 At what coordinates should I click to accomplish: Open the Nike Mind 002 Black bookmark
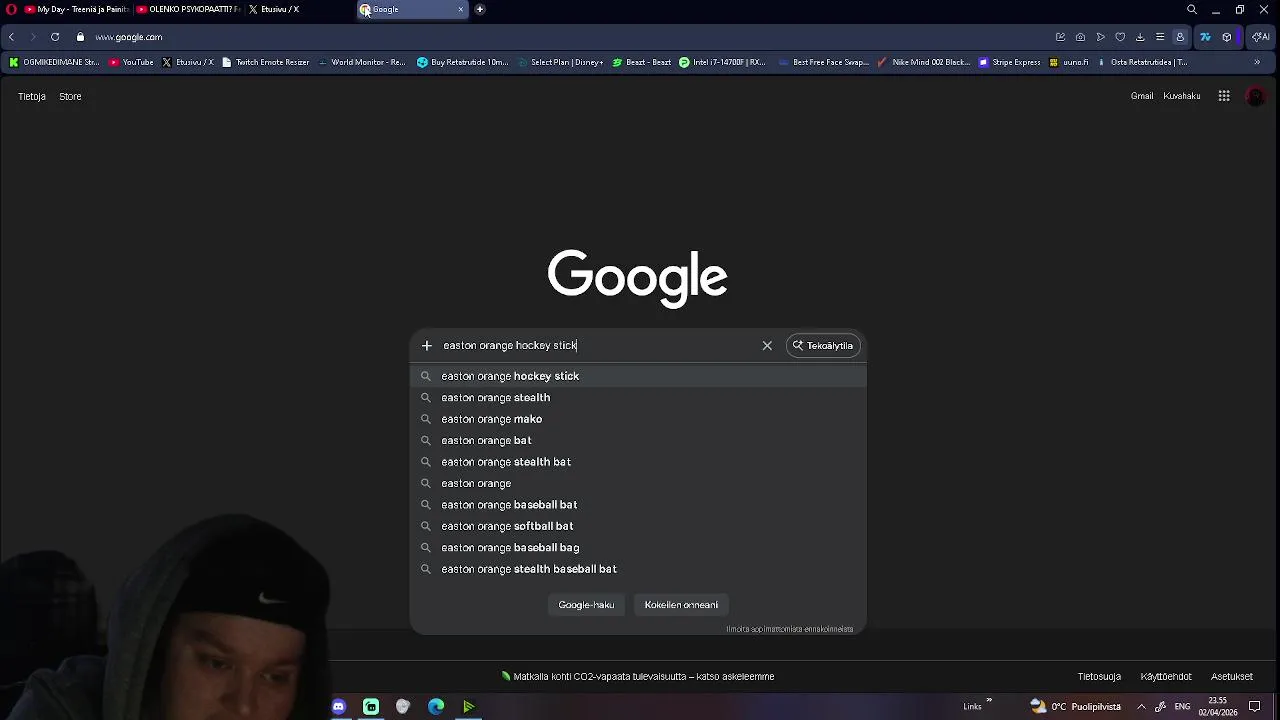(x=923, y=62)
